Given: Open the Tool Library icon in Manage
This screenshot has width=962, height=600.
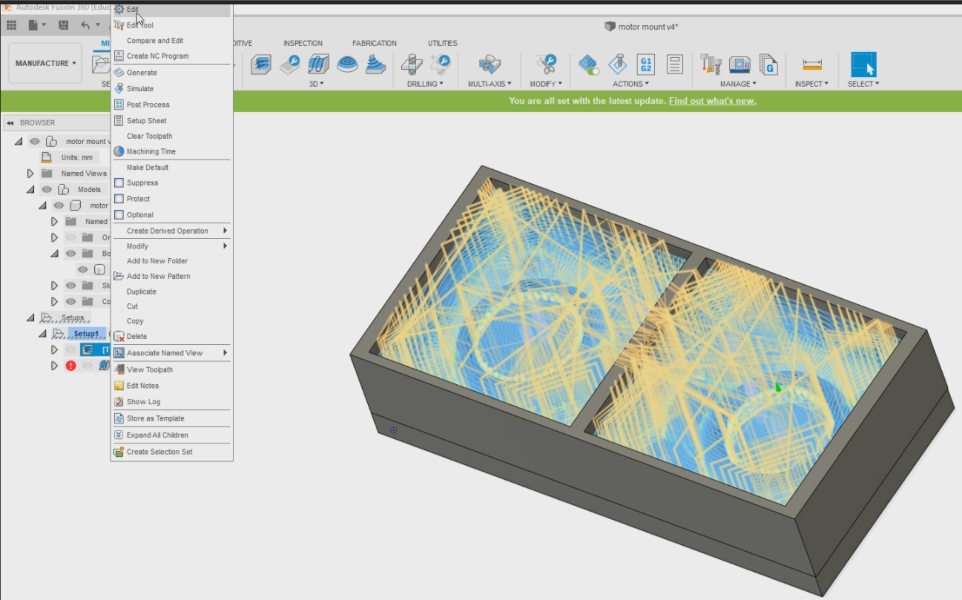Looking at the screenshot, I should 710,64.
